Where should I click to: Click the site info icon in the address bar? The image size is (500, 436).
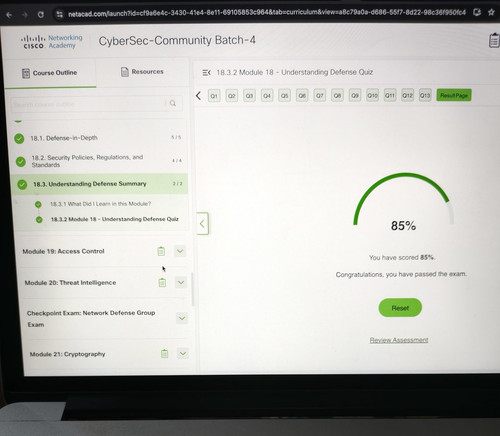[60, 14]
